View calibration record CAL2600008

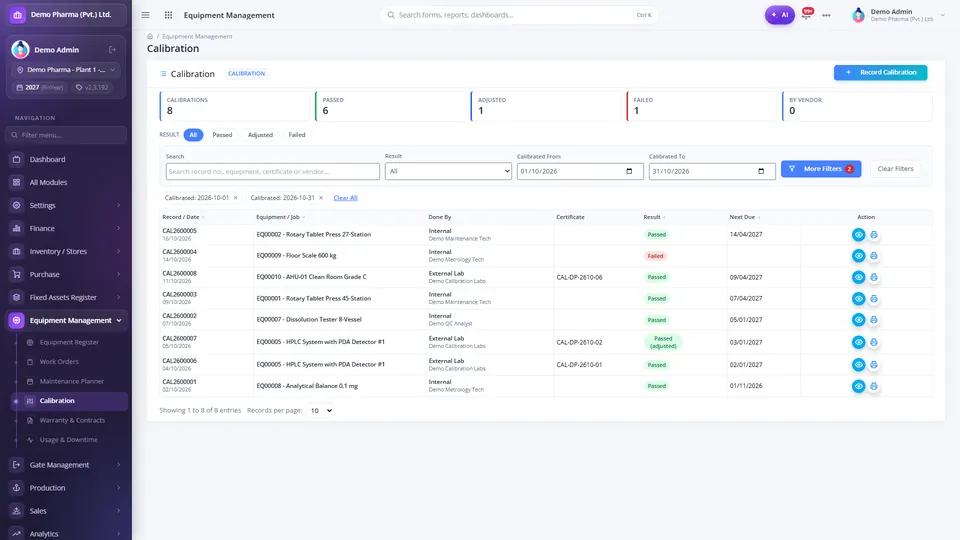[x=858, y=277]
